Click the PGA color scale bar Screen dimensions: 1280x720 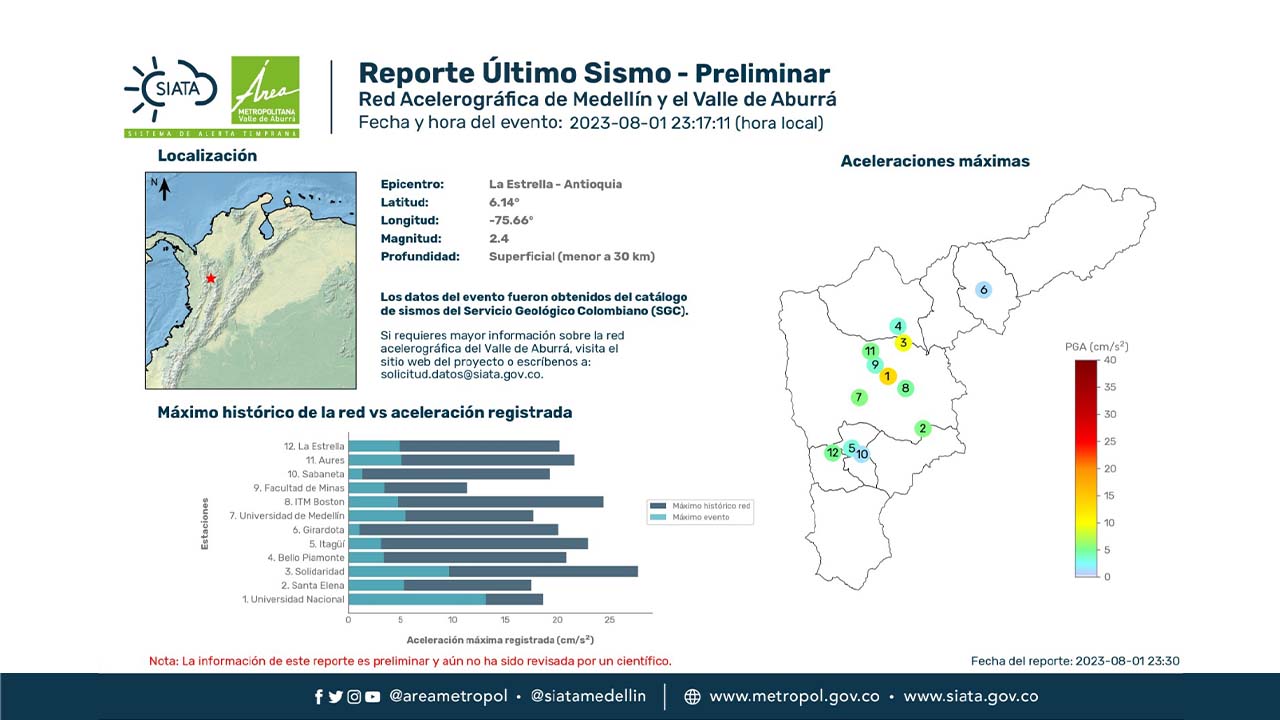point(1085,468)
